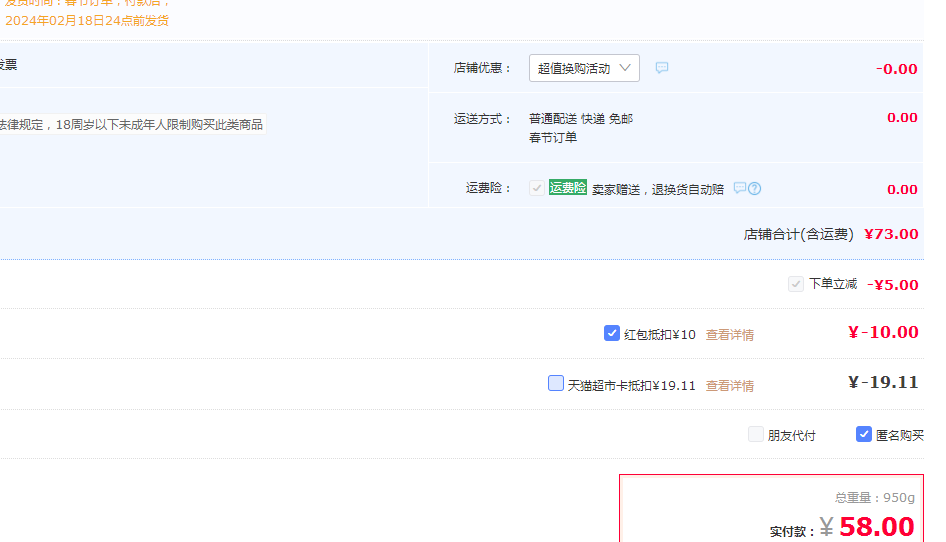This screenshot has height=542, width=946.
Task: Click the green 运费险 badge
Action: tap(568, 188)
